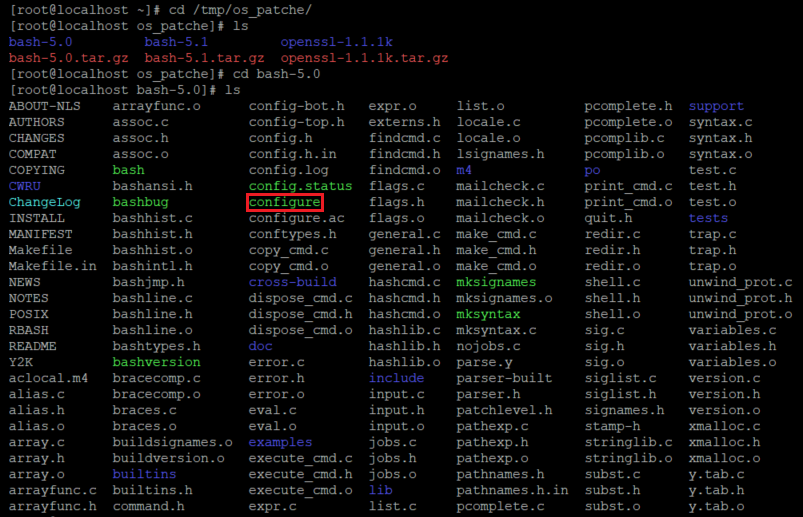The image size is (803, 517).
Task: Select the 'execute_cmd.c' file
Action: (x=301, y=458)
